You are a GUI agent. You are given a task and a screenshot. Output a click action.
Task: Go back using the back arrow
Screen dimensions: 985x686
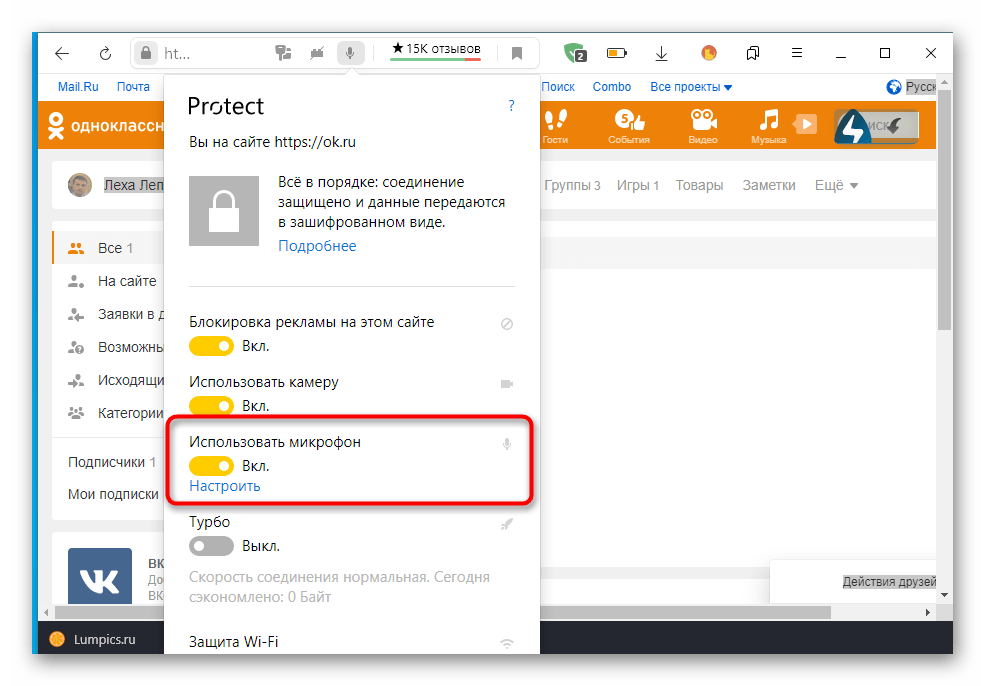point(62,53)
